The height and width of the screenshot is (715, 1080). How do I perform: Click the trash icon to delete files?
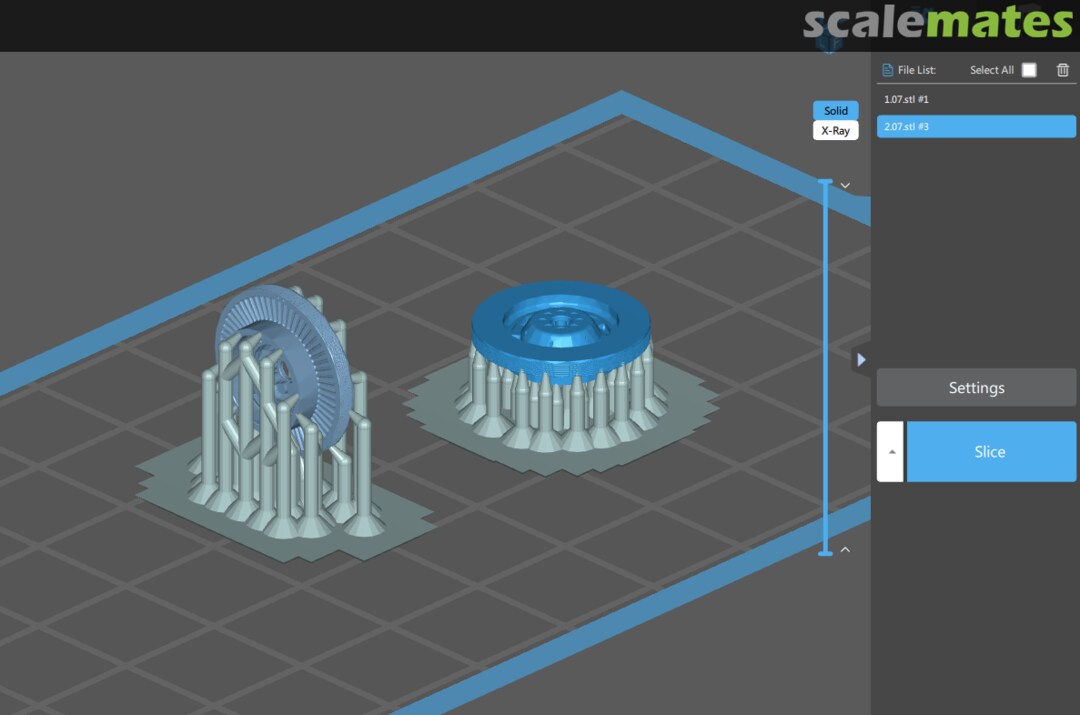click(1062, 70)
